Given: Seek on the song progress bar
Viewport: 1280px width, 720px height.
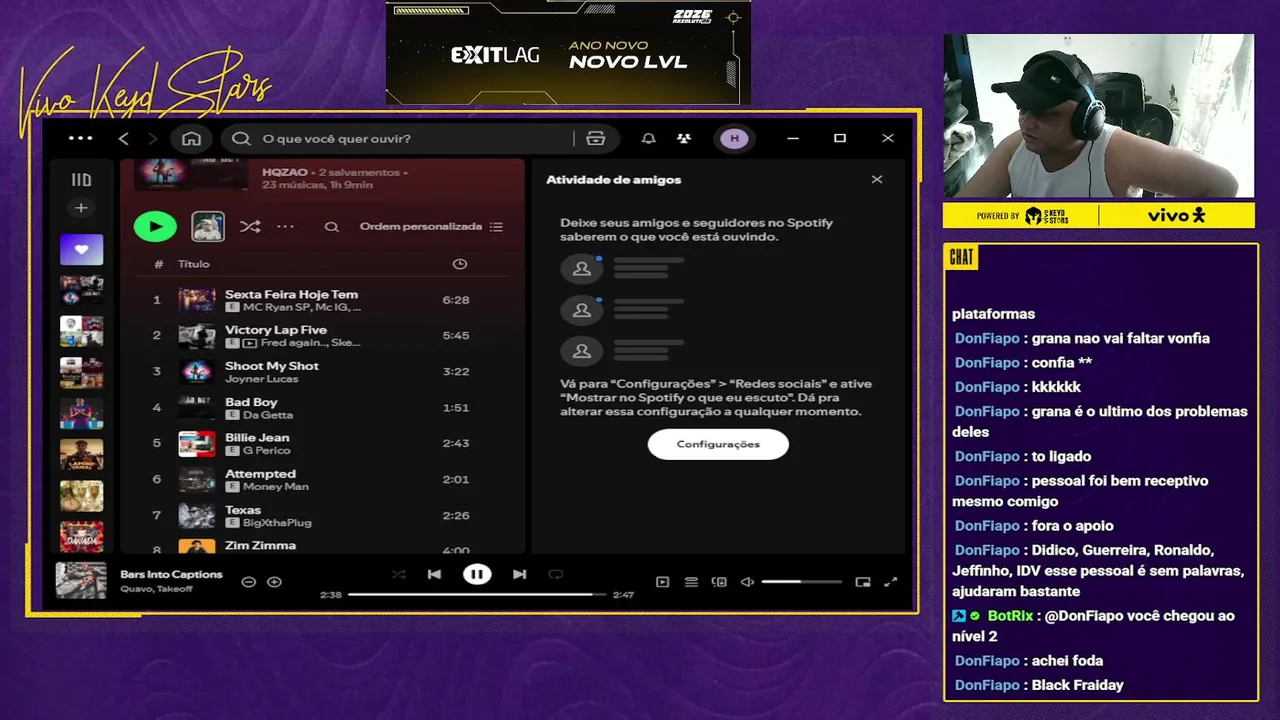Looking at the screenshot, I should 477,594.
